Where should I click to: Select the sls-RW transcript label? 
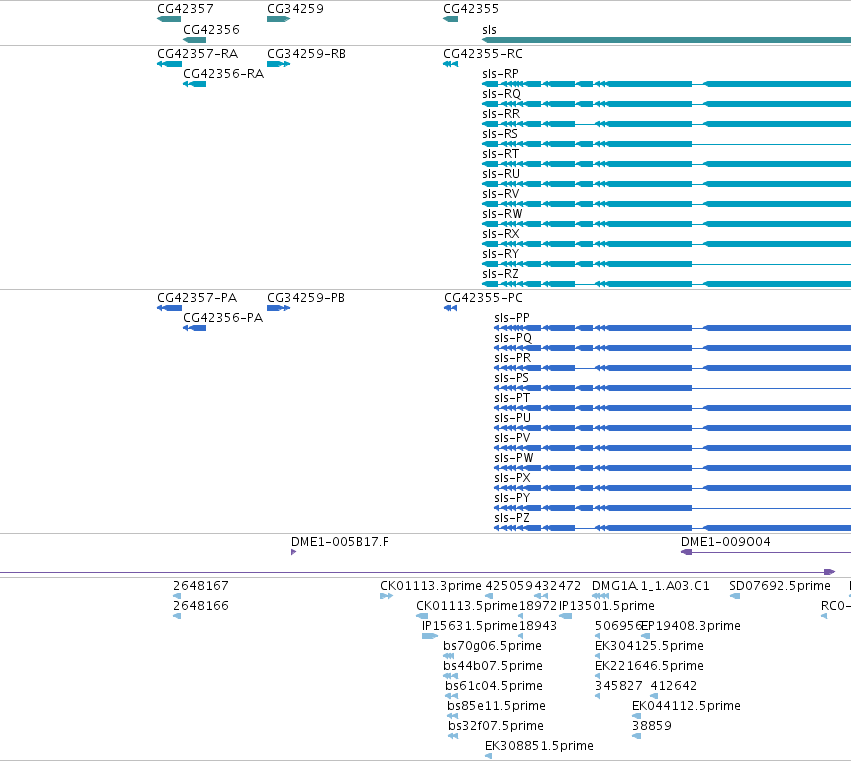[x=502, y=214]
